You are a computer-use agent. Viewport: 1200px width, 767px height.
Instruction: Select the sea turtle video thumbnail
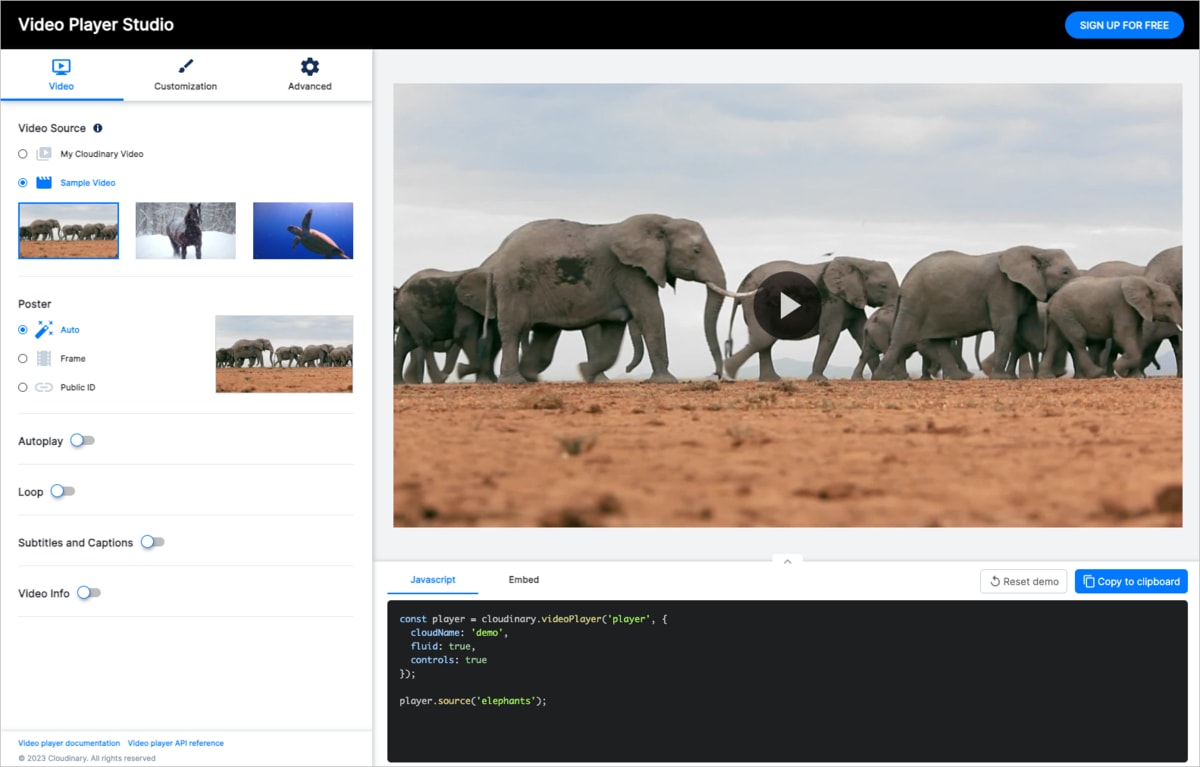[x=303, y=230]
